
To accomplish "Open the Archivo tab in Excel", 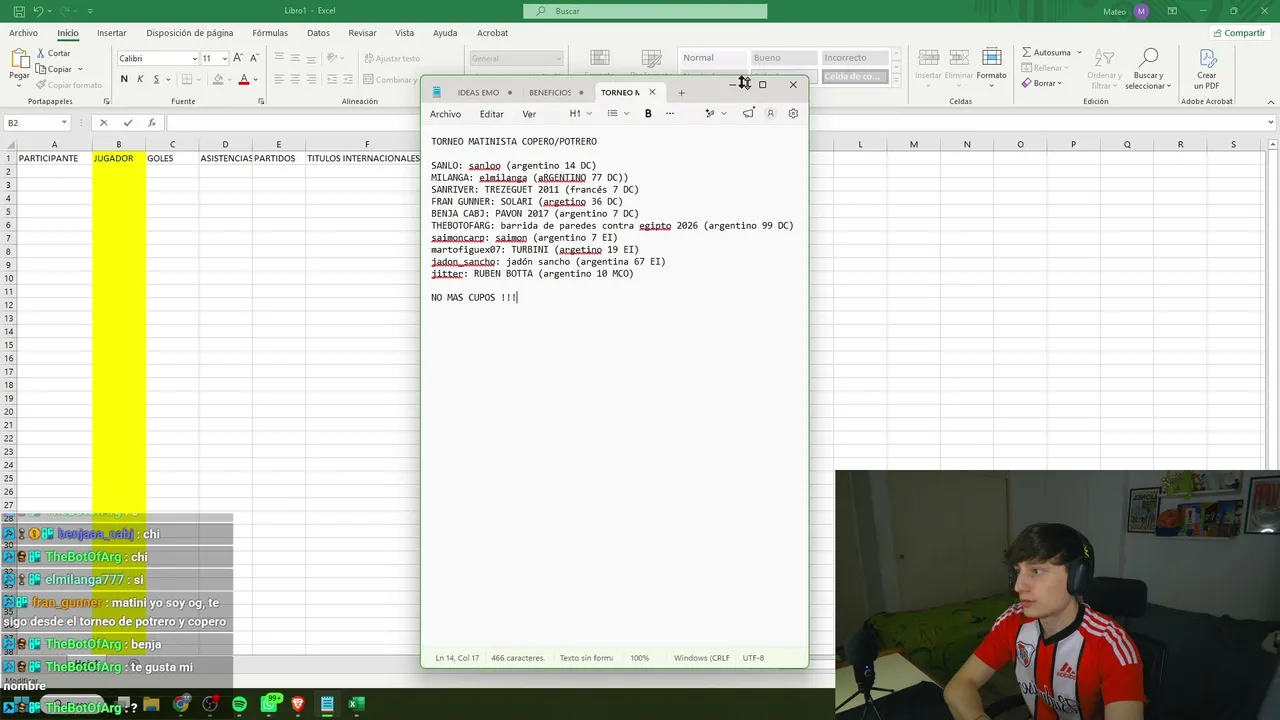I will [x=23, y=33].
